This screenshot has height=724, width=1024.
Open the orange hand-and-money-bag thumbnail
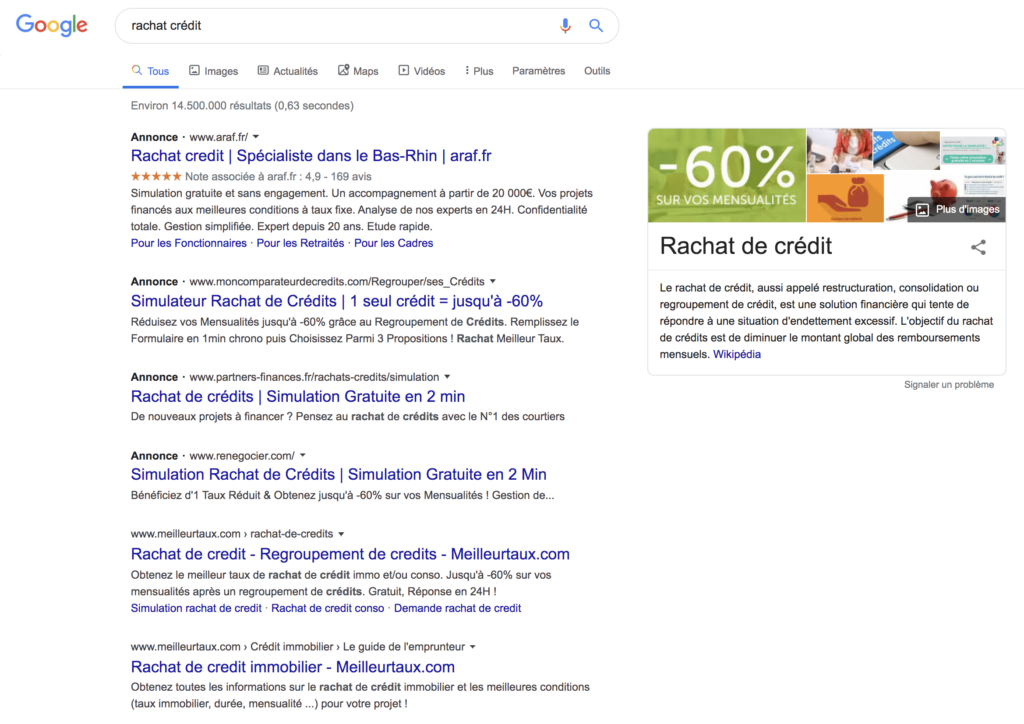coord(845,198)
